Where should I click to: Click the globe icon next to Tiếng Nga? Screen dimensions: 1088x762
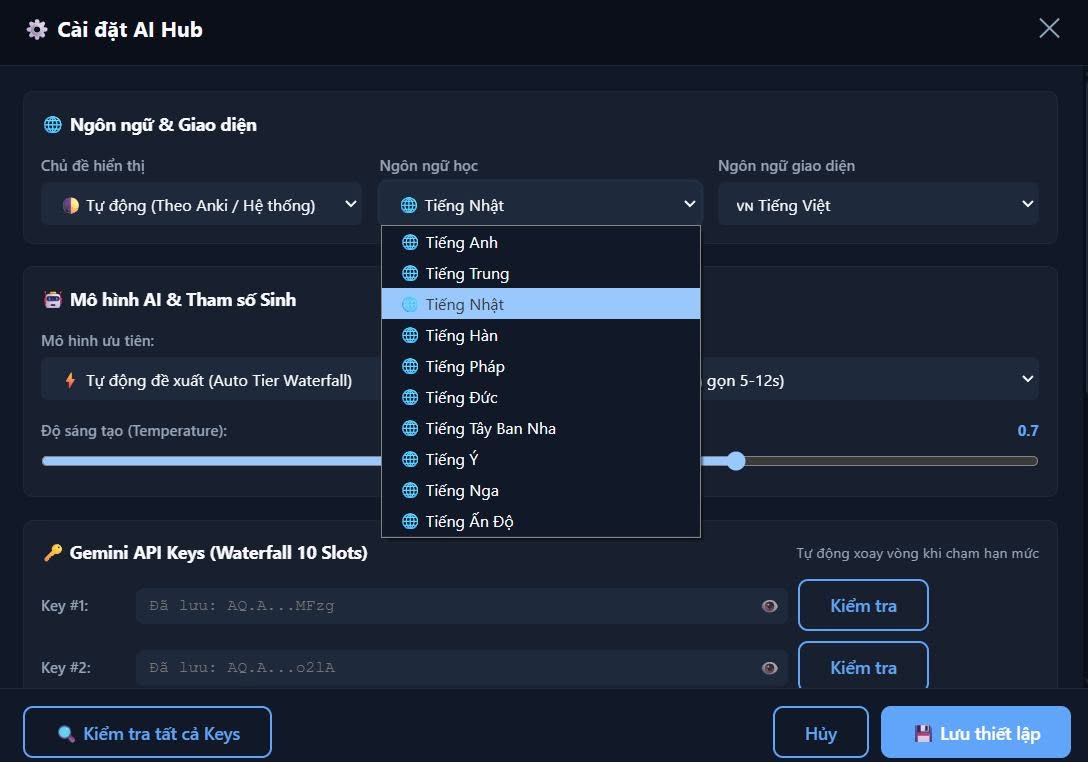pyautogui.click(x=410, y=490)
